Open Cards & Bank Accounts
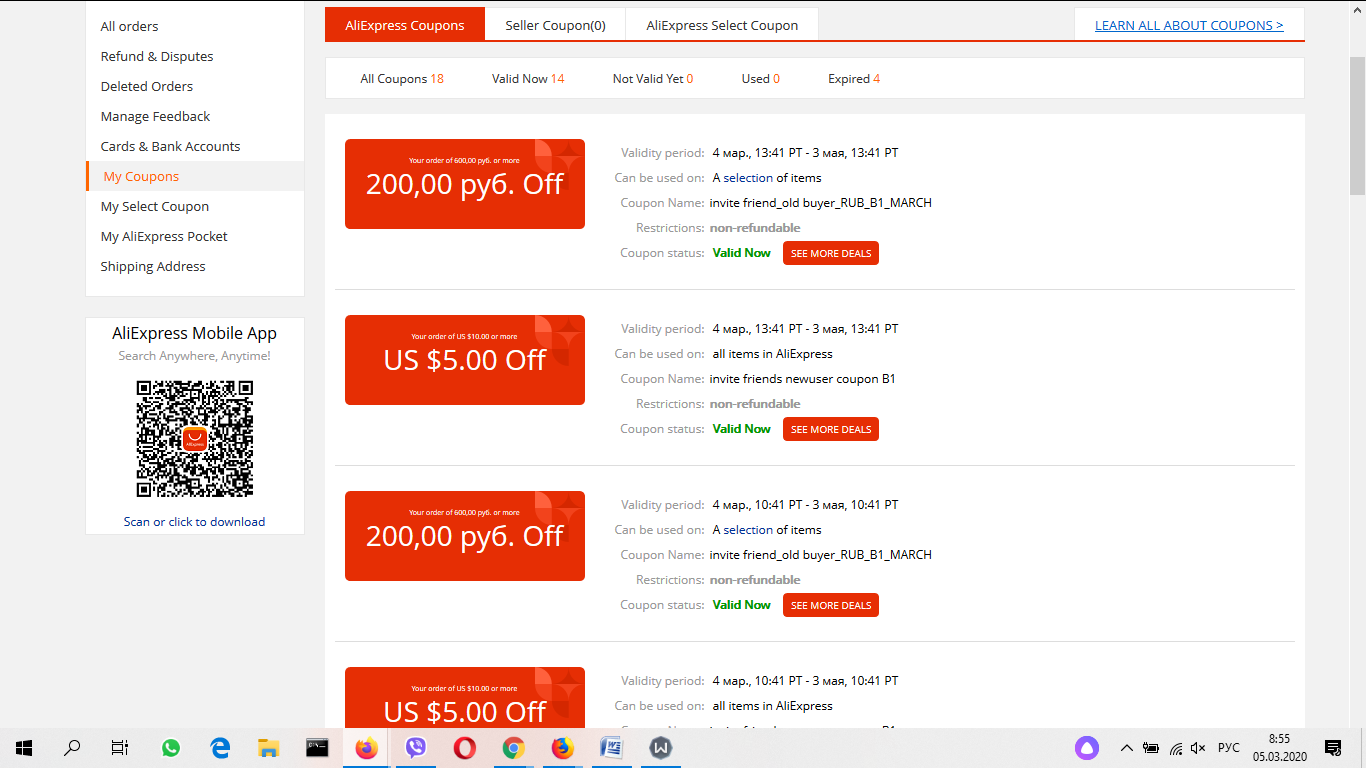This screenshot has height=768, width=1366. (x=170, y=146)
